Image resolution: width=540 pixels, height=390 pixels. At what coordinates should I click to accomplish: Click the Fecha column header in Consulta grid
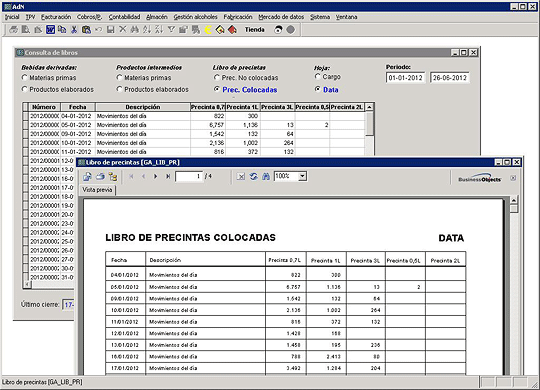coord(77,107)
